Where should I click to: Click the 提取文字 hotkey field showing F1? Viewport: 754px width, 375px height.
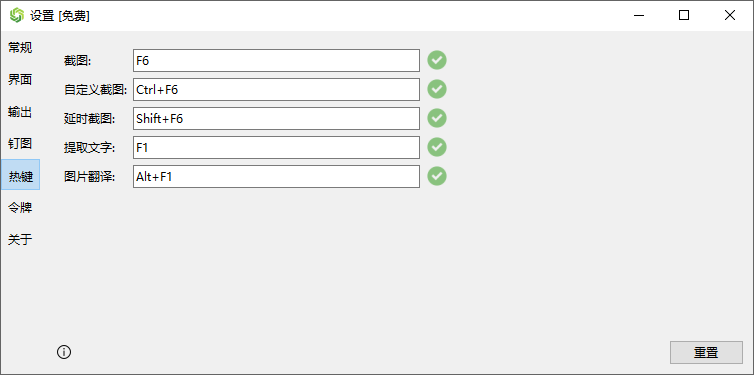(x=276, y=148)
